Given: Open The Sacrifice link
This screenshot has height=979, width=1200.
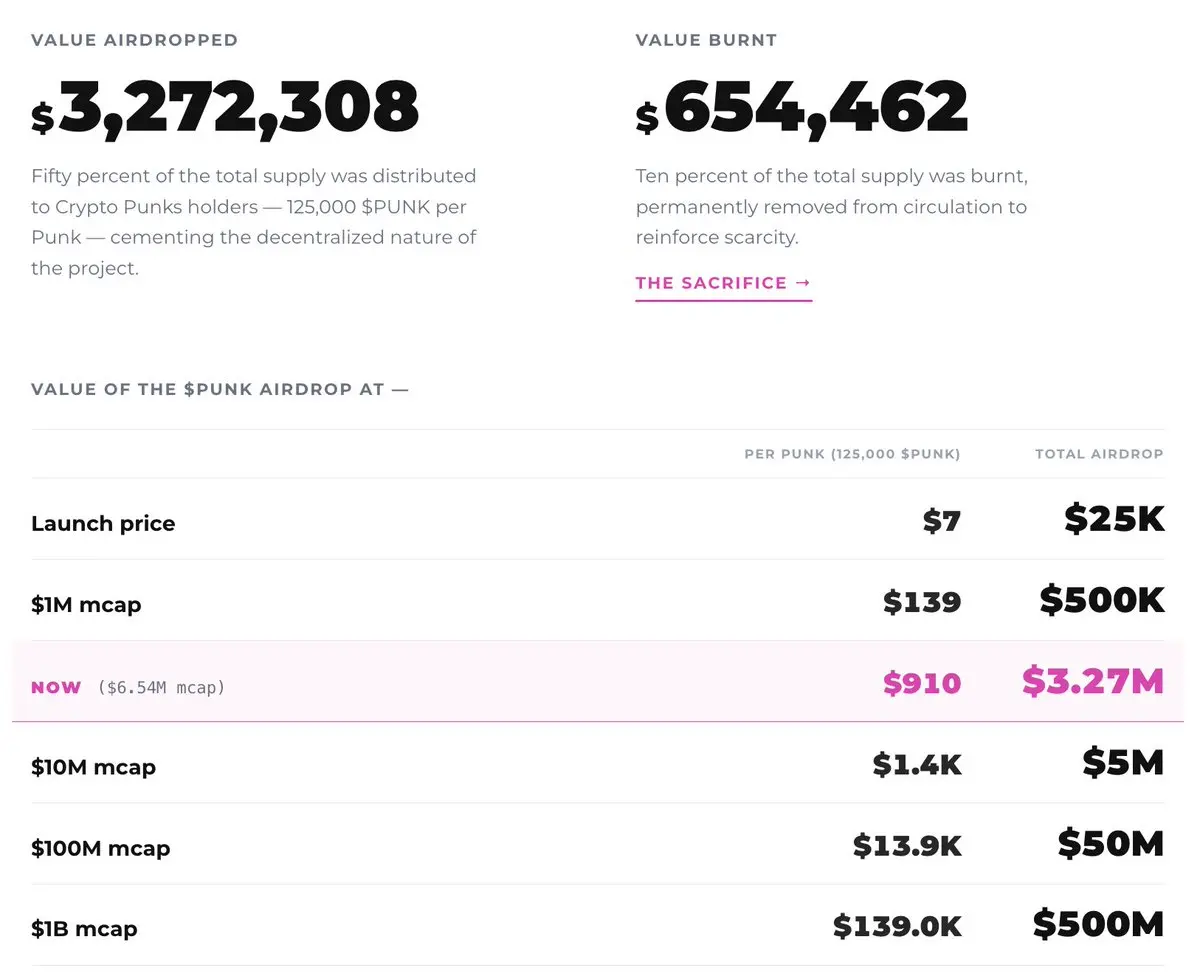Looking at the screenshot, I should pos(723,283).
